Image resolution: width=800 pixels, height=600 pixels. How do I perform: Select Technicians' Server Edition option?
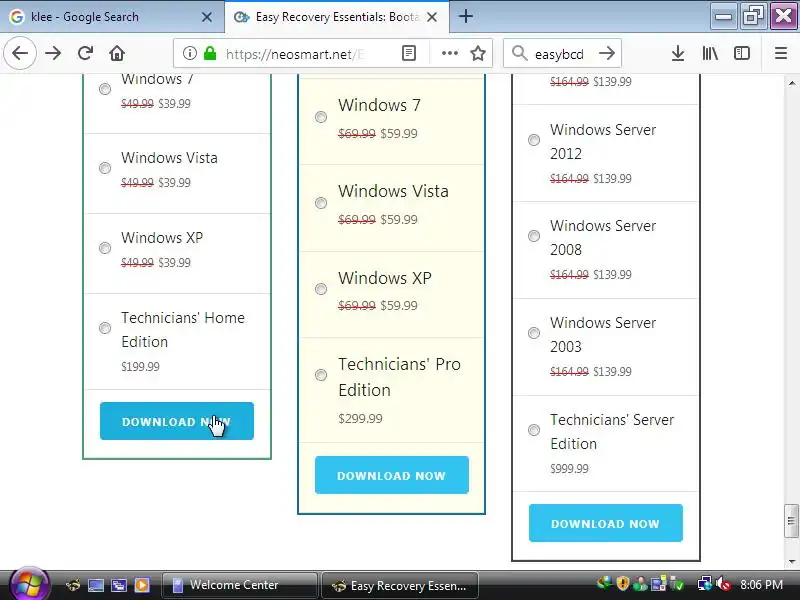click(534, 430)
